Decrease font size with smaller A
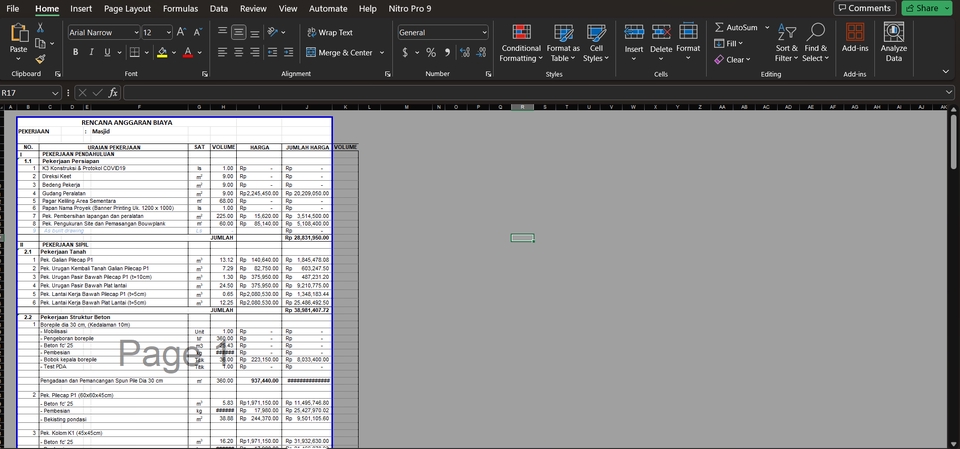Screen dimensions: 960x449 [x=197, y=32]
